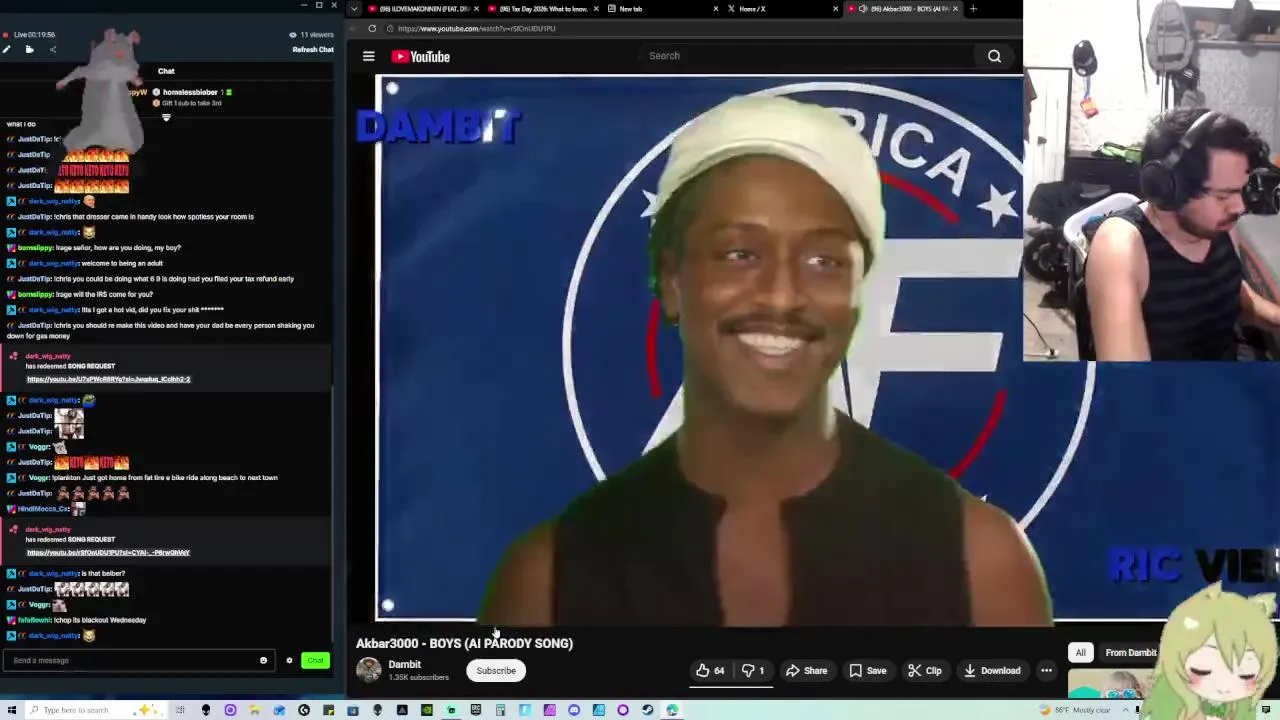Like the Akbar3000 BOYS video
This screenshot has height=720, width=1280.
[x=710, y=671]
